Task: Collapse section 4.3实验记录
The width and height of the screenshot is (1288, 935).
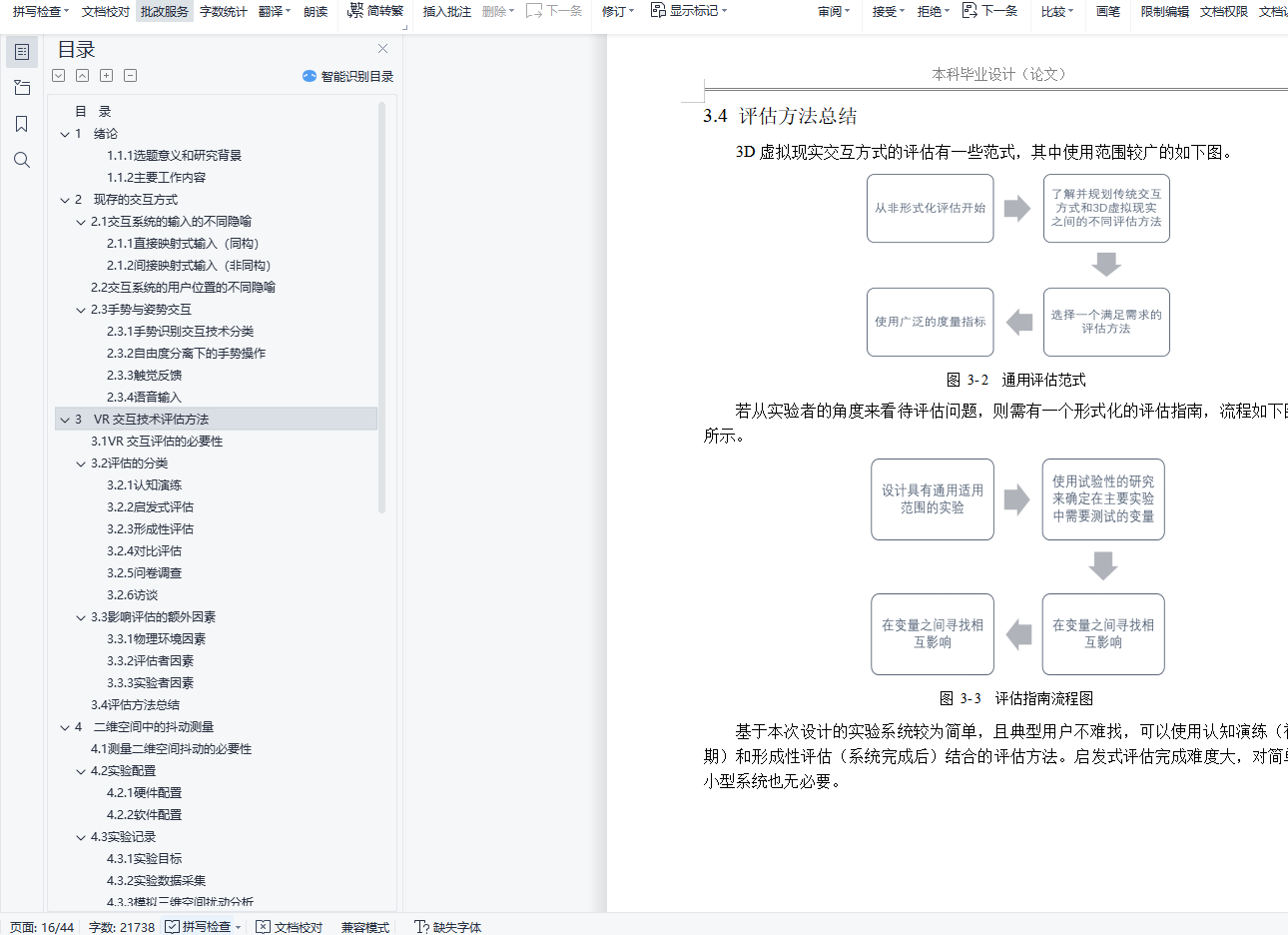Action: [x=81, y=837]
